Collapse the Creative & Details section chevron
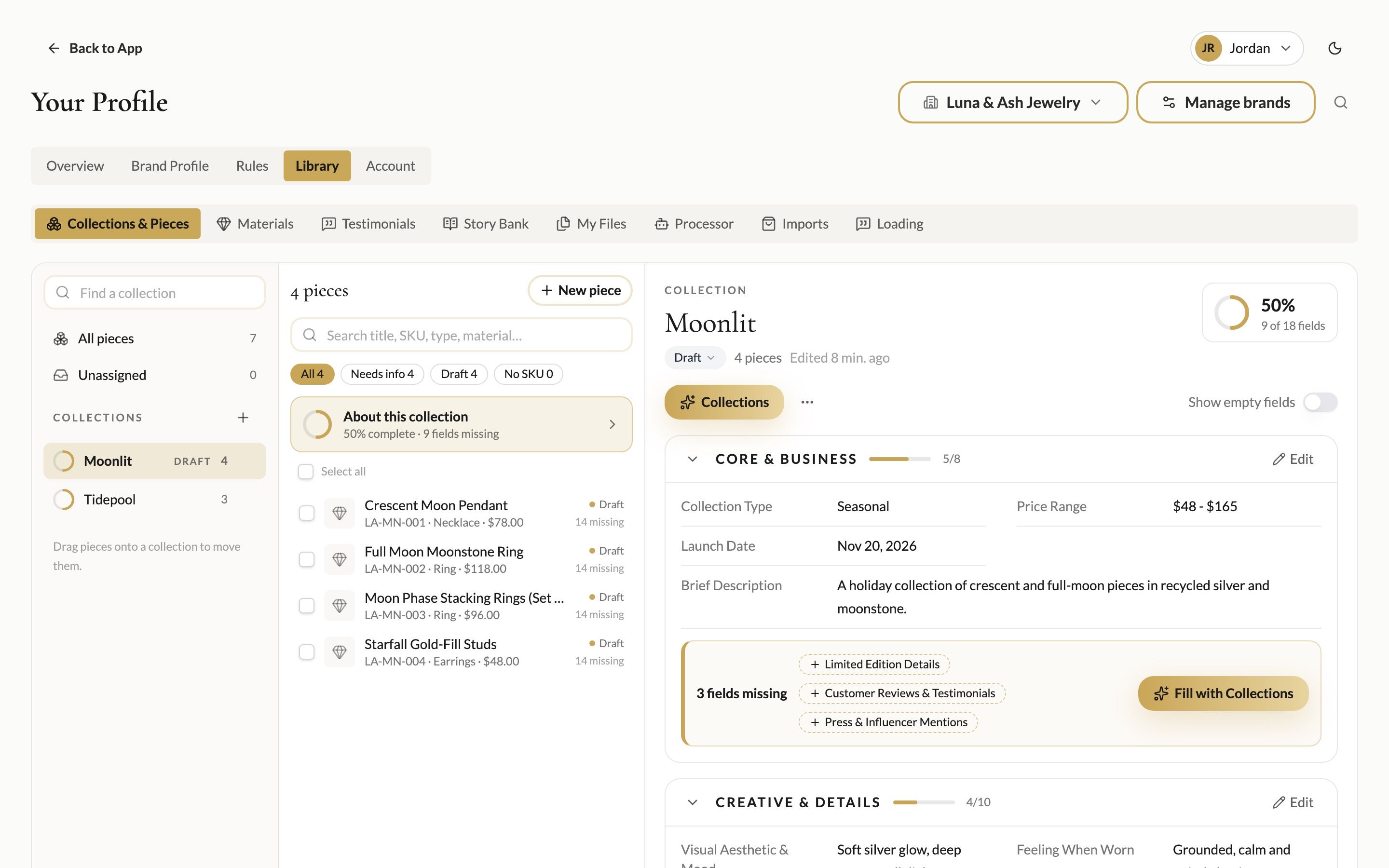Image resolution: width=1389 pixels, height=868 pixels. coord(693,802)
